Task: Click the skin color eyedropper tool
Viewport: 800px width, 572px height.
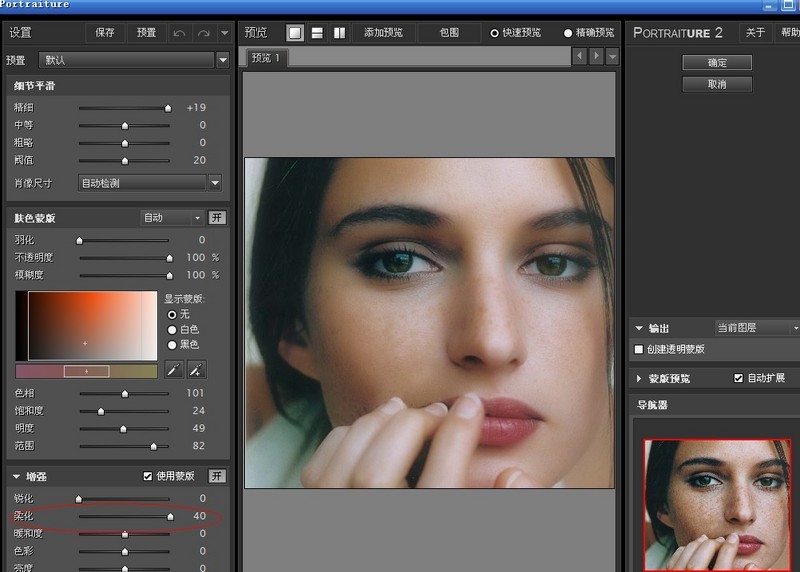Action: click(174, 369)
